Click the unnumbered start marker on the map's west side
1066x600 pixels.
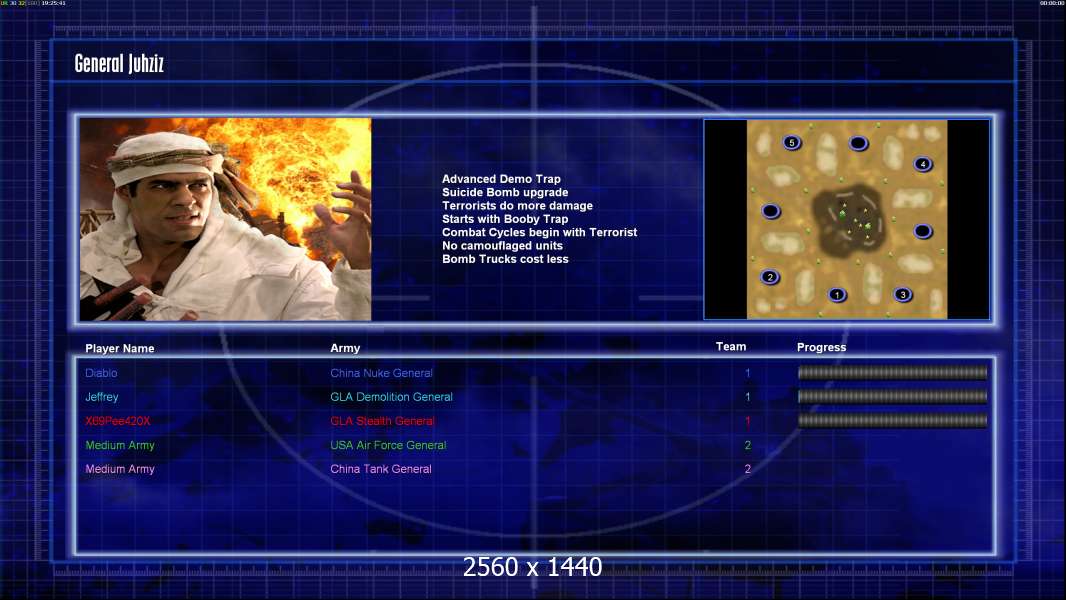pos(770,211)
